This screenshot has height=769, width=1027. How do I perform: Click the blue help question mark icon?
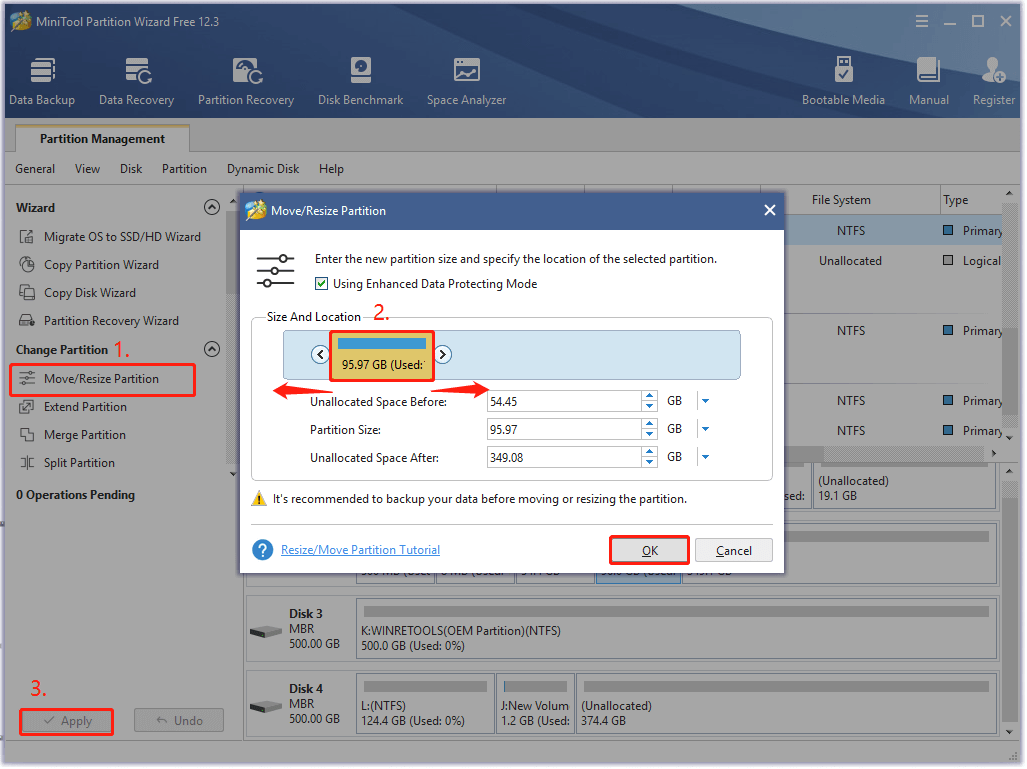click(263, 550)
